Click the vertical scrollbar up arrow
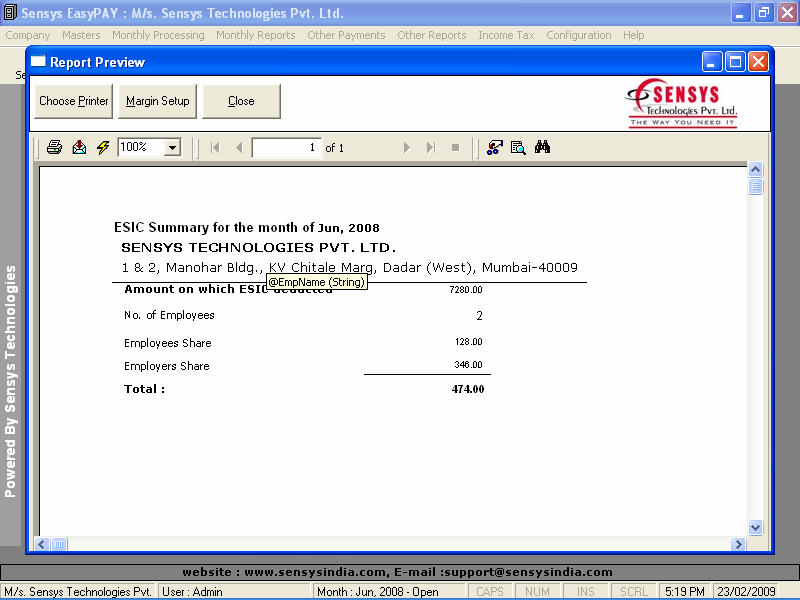 pyautogui.click(x=755, y=169)
